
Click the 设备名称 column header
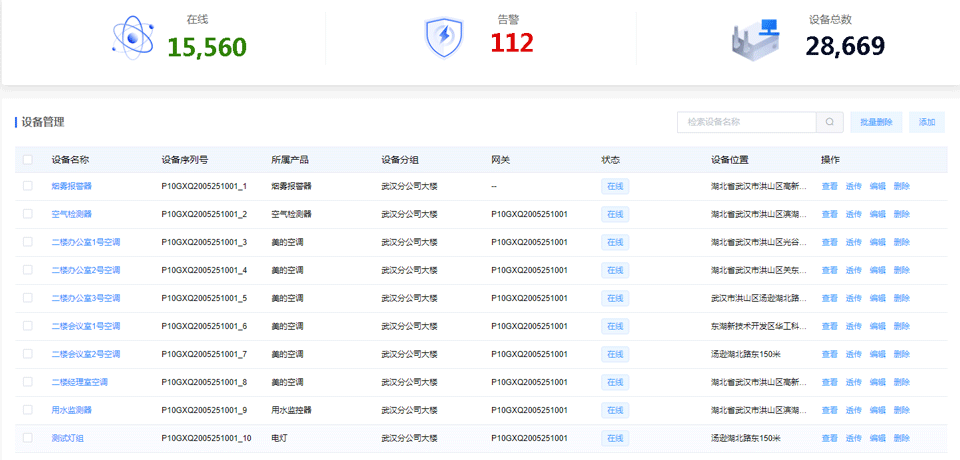coord(71,160)
